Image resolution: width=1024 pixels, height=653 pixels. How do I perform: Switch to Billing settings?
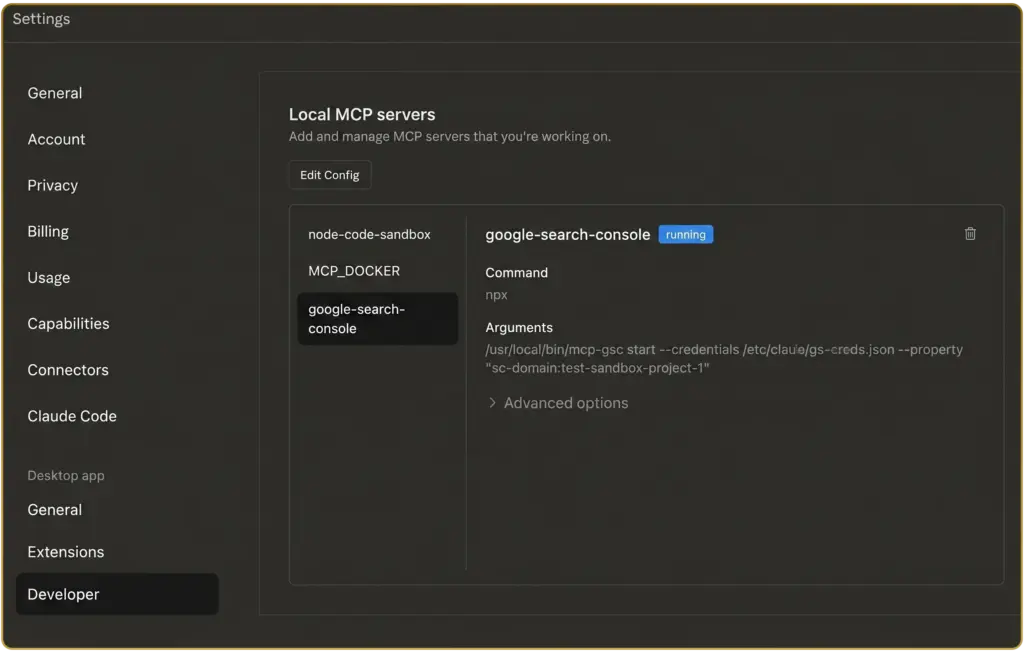click(x=48, y=232)
